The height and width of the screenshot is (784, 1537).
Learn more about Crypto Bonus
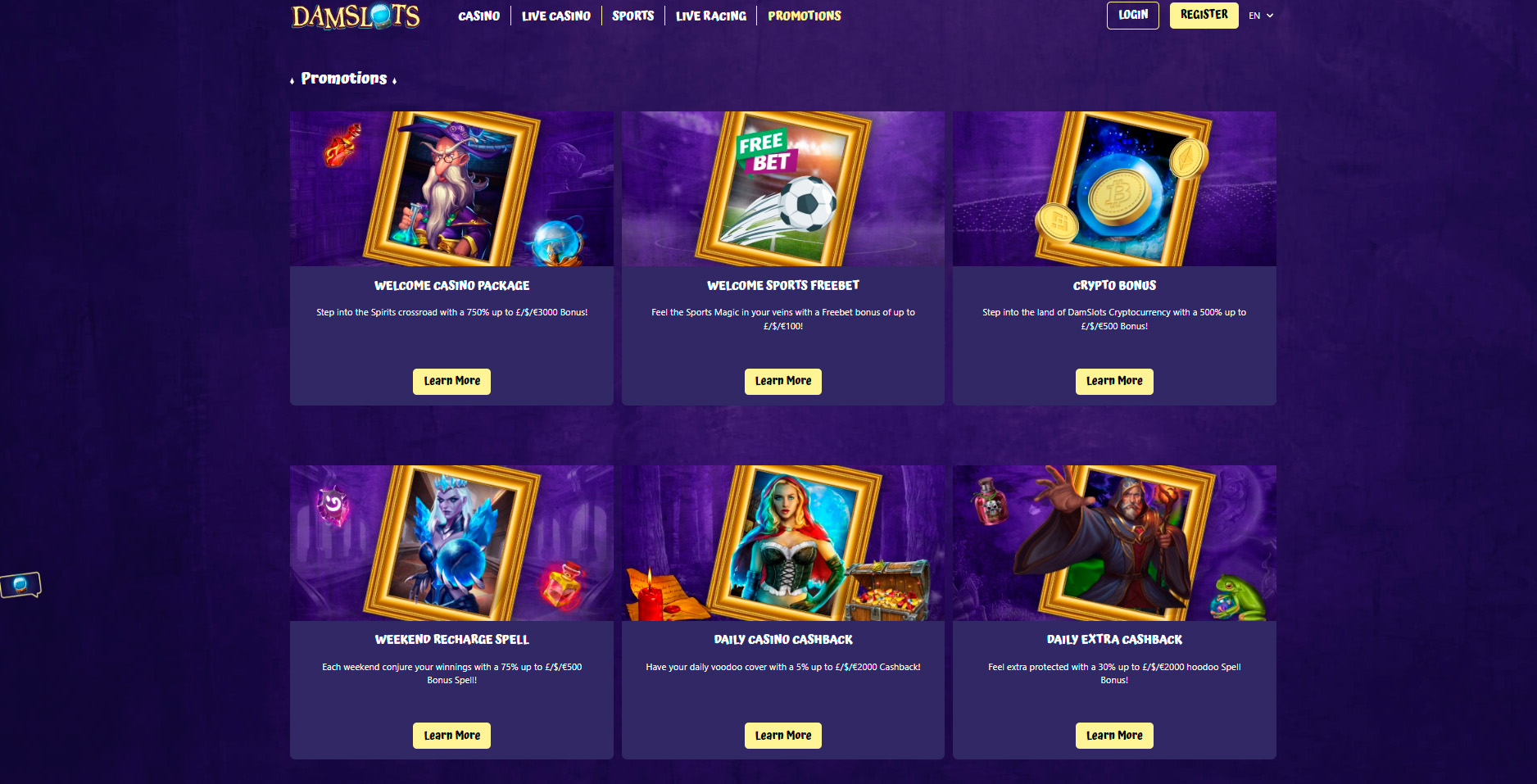1114,381
